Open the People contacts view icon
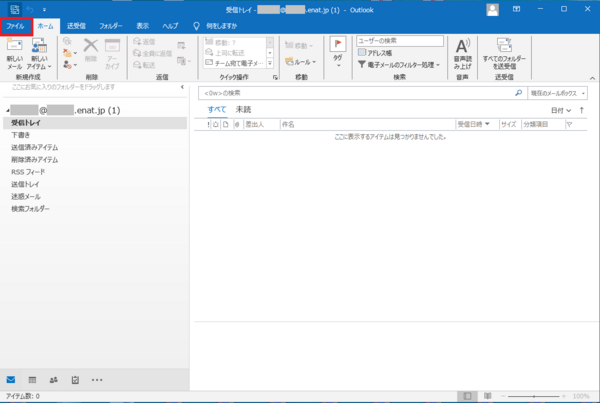The width and height of the screenshot is (600, 403). pyautogui.click(x=53, y=380)
